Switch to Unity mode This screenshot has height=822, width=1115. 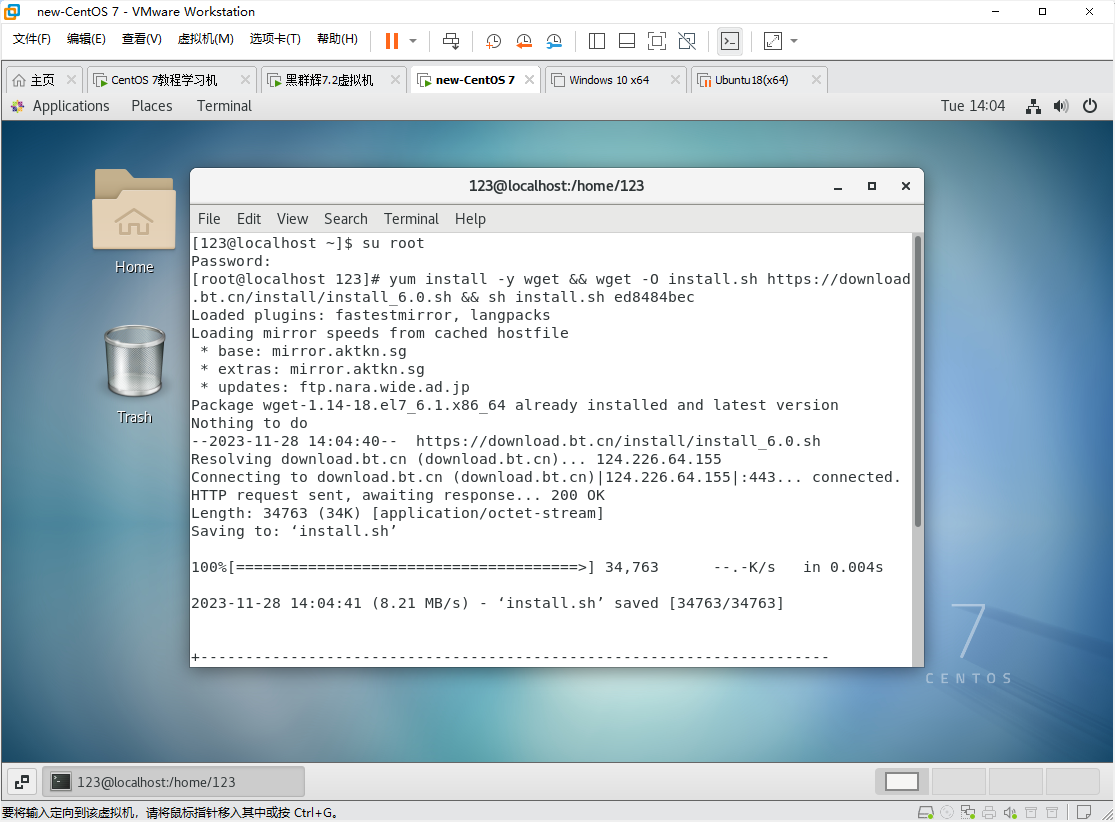[687, 41]
